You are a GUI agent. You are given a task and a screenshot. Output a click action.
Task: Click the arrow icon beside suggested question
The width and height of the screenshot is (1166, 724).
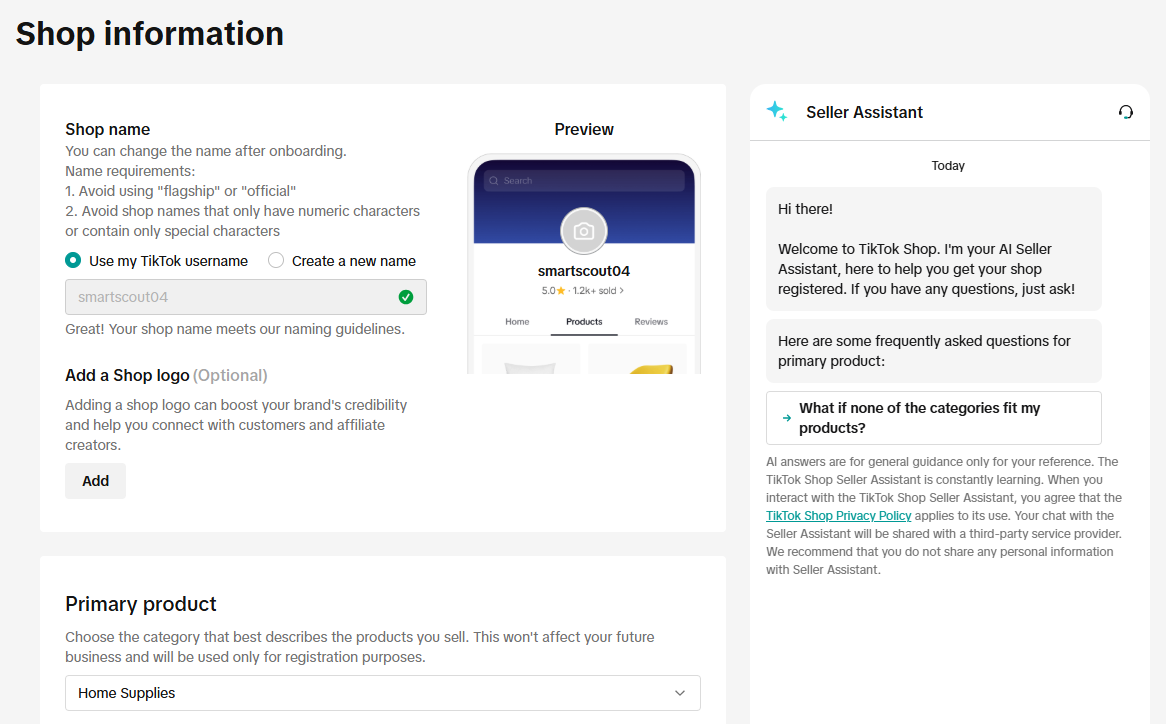pyautogui.click(x=787, y=418)
